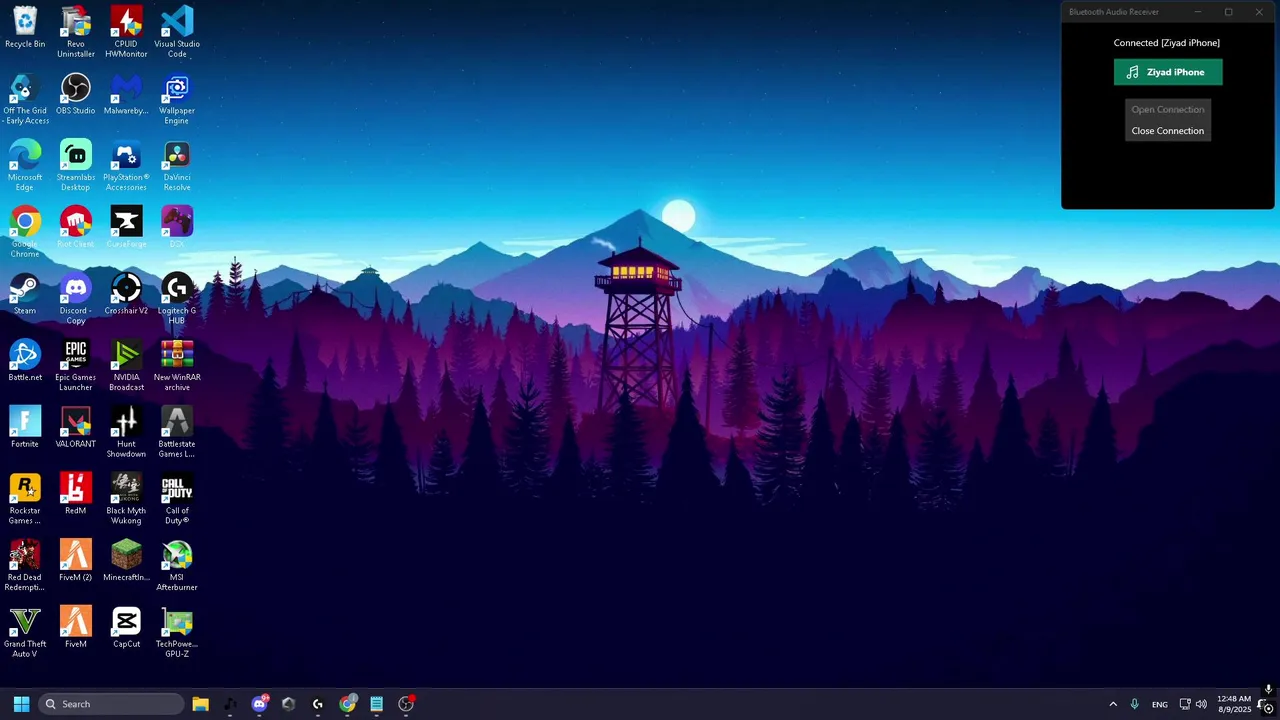Select the OBS Studio desktop icon

point(76,94)
